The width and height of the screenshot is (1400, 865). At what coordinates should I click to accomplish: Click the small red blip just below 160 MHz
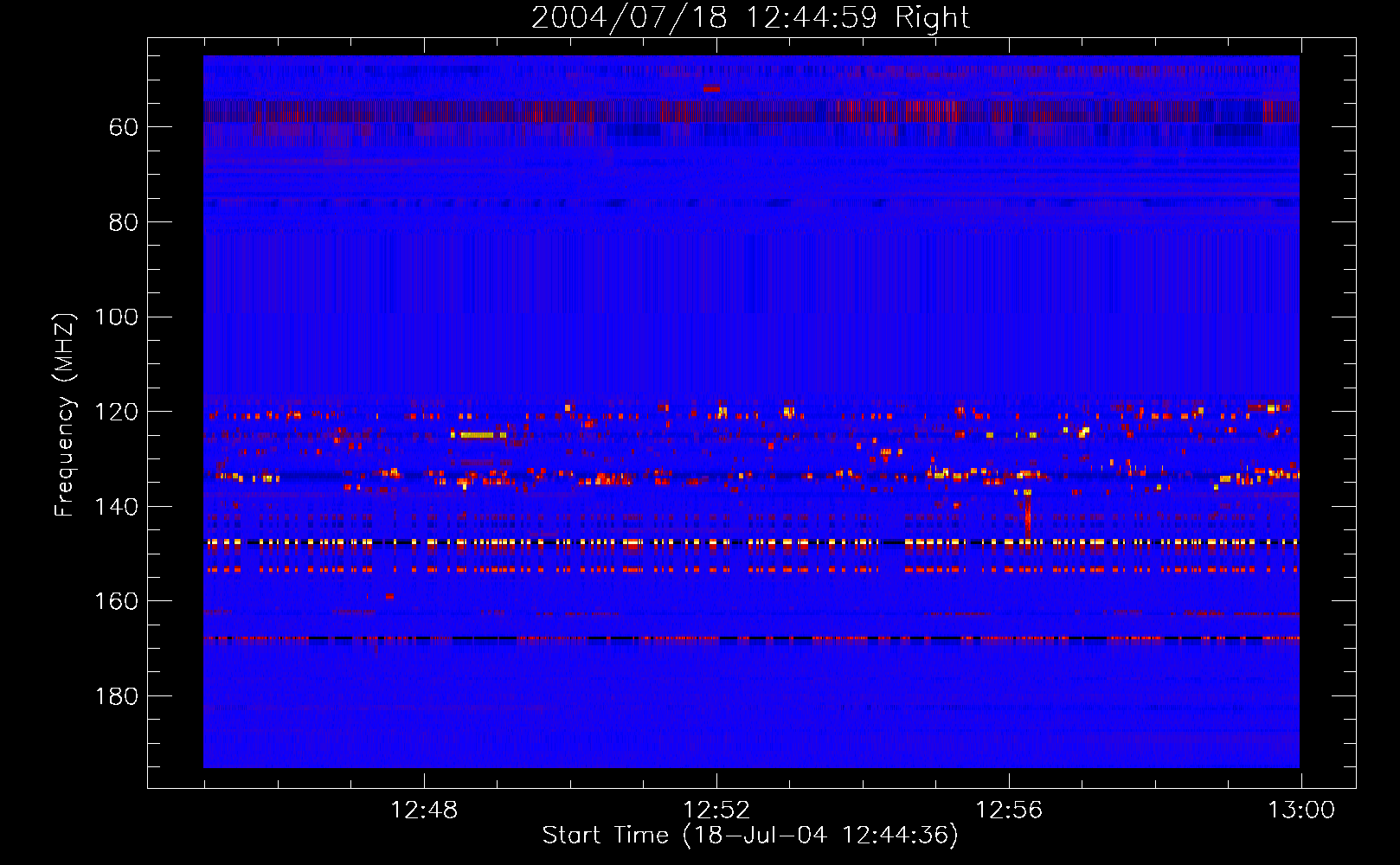click(389, 596)
